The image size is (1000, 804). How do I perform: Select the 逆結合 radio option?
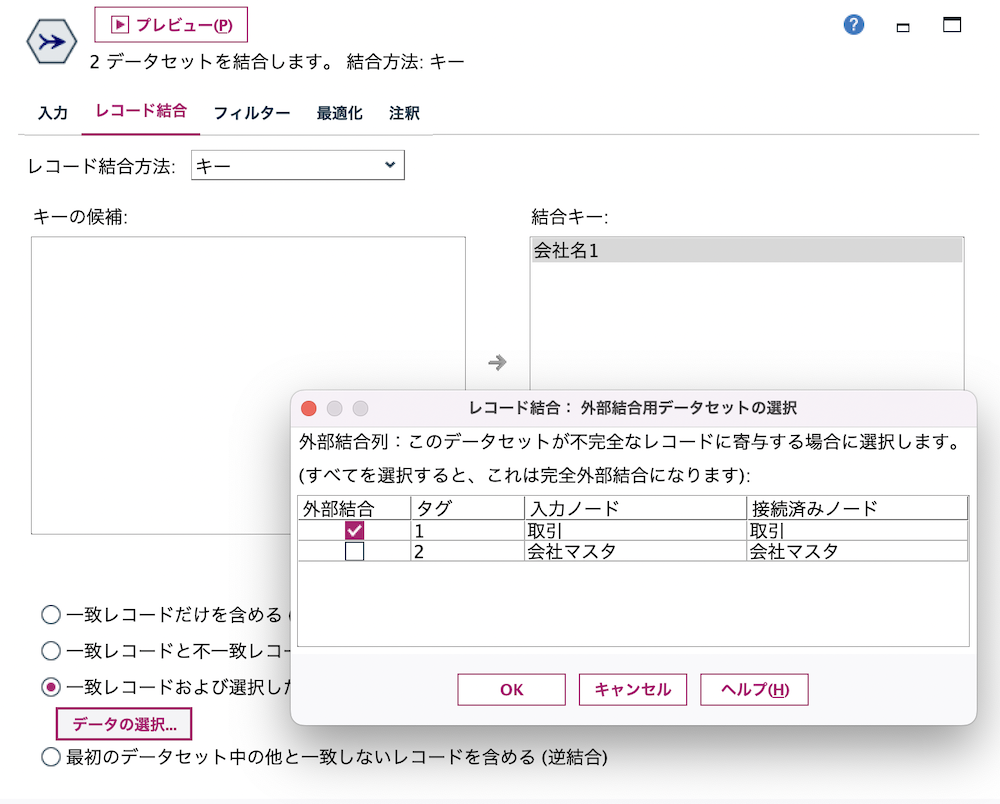click(x=50, y=758)
